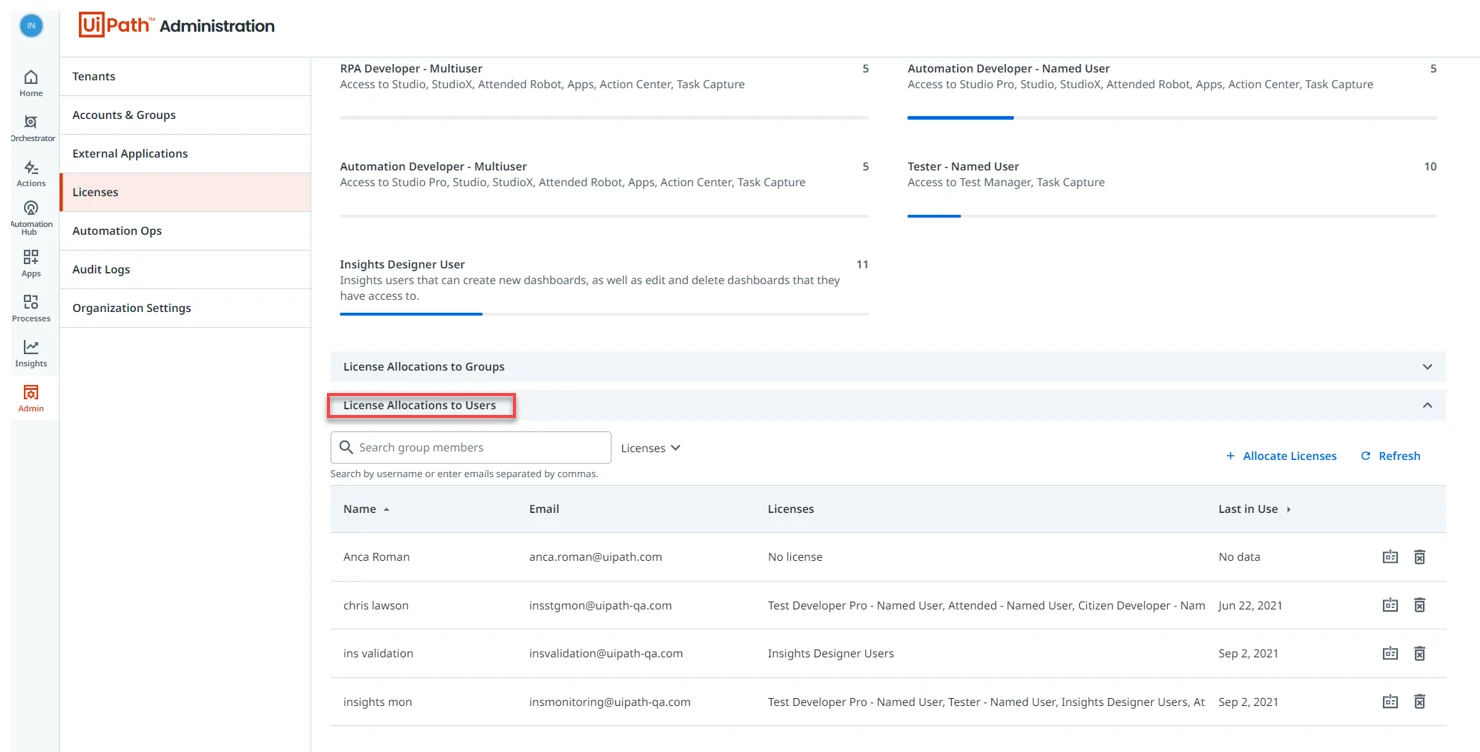This screenshot has width=1480, height=752.
Task: Select the Licenses menu item
Action: click(x=185, y=192)
